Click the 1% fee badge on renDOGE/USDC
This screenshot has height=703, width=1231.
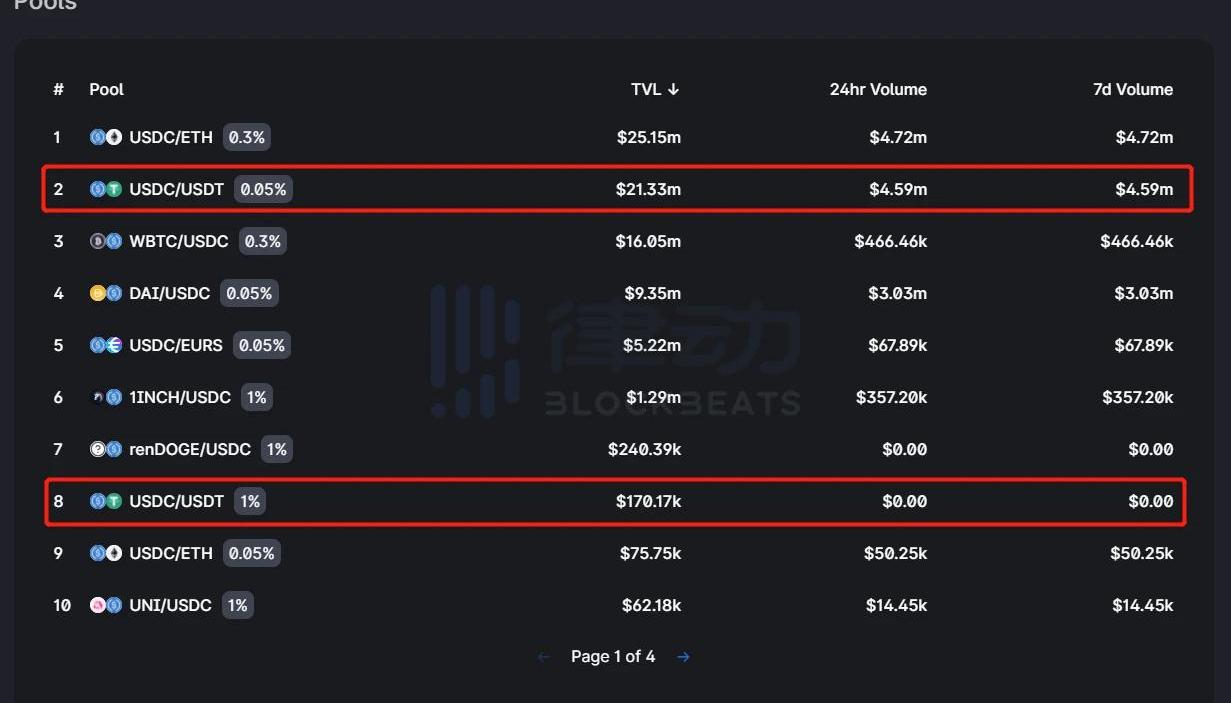click(276, 449)
